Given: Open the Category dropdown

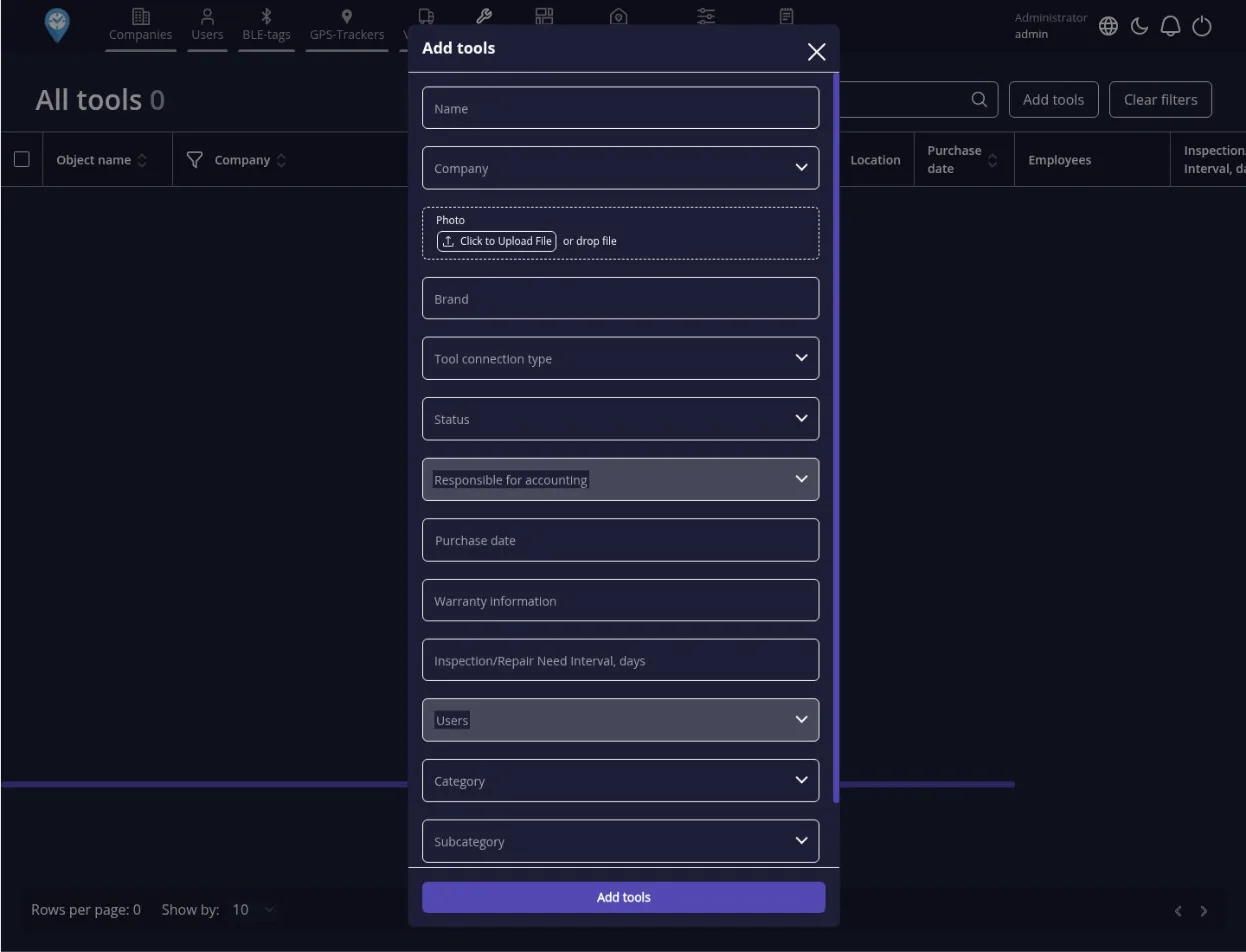Looking at the screenshot, I should tap(620, 780).
